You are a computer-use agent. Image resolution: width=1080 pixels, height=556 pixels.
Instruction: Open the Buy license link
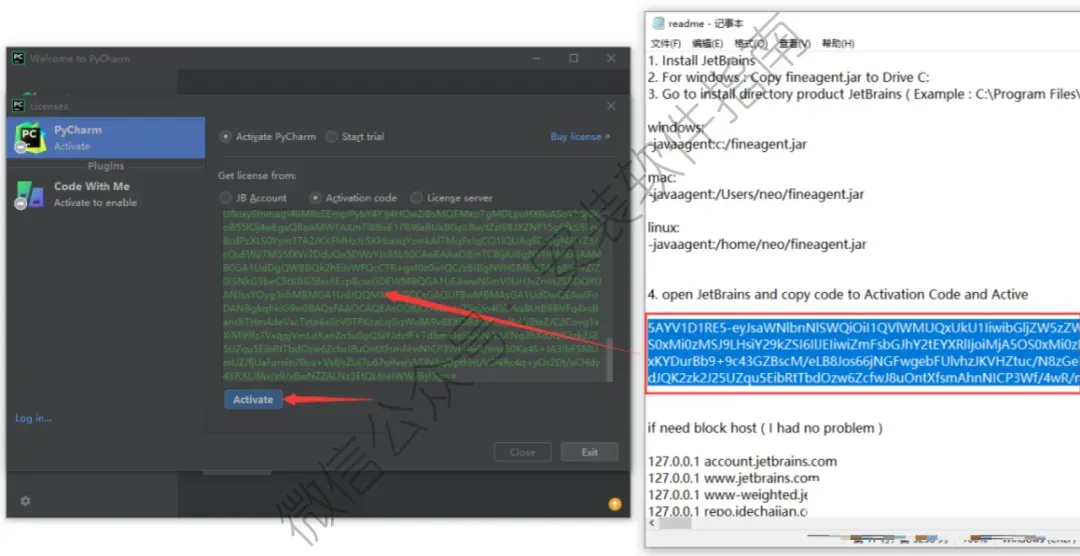tap(580, 136)
